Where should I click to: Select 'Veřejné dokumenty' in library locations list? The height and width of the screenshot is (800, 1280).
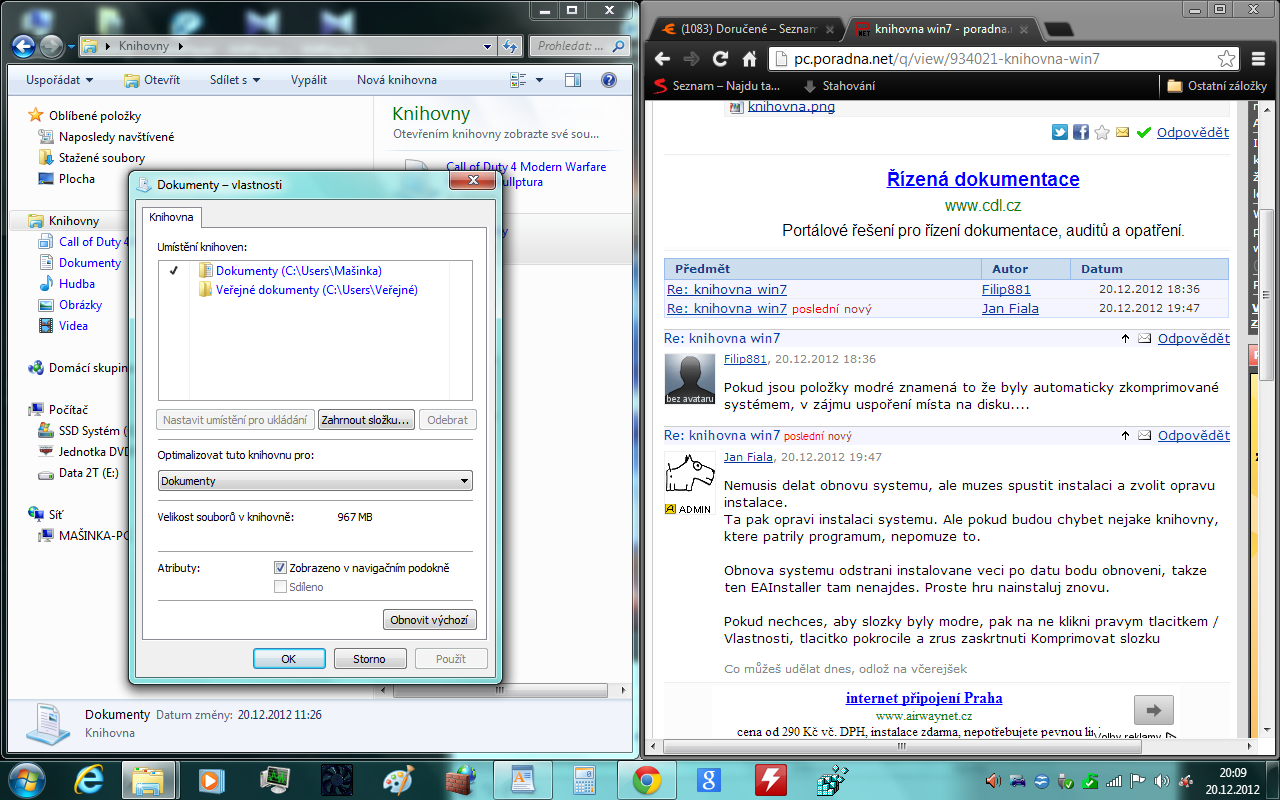coord(316,290)
